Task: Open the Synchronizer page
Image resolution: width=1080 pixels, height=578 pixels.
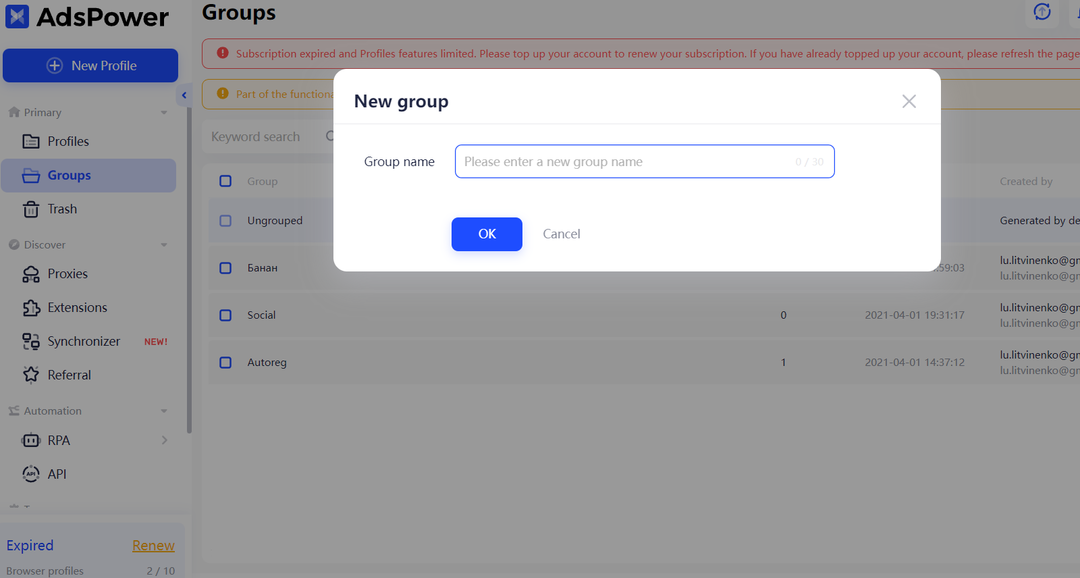Action: click(88, 341)
